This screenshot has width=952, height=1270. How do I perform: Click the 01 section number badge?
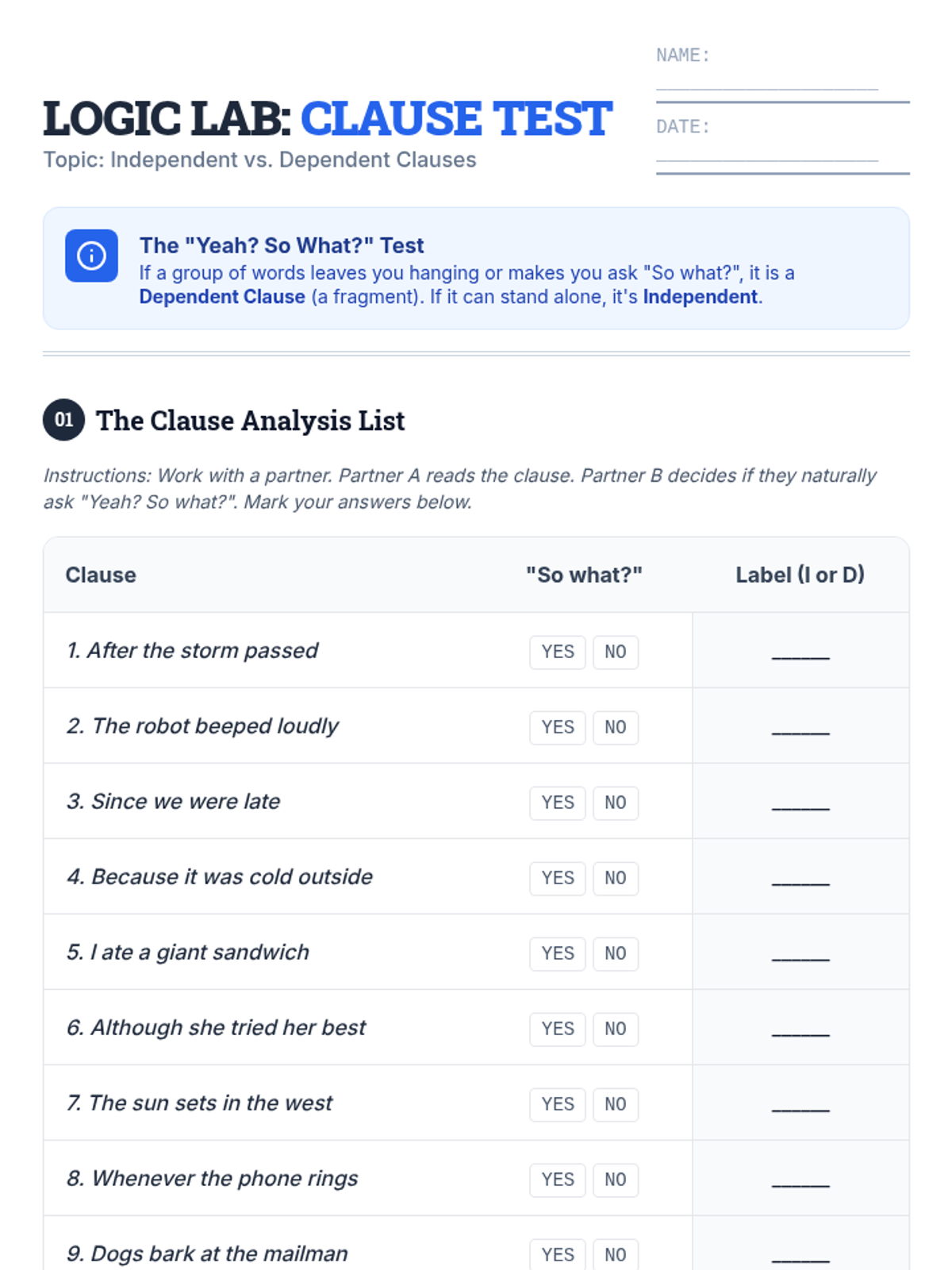tap(63, 420)
